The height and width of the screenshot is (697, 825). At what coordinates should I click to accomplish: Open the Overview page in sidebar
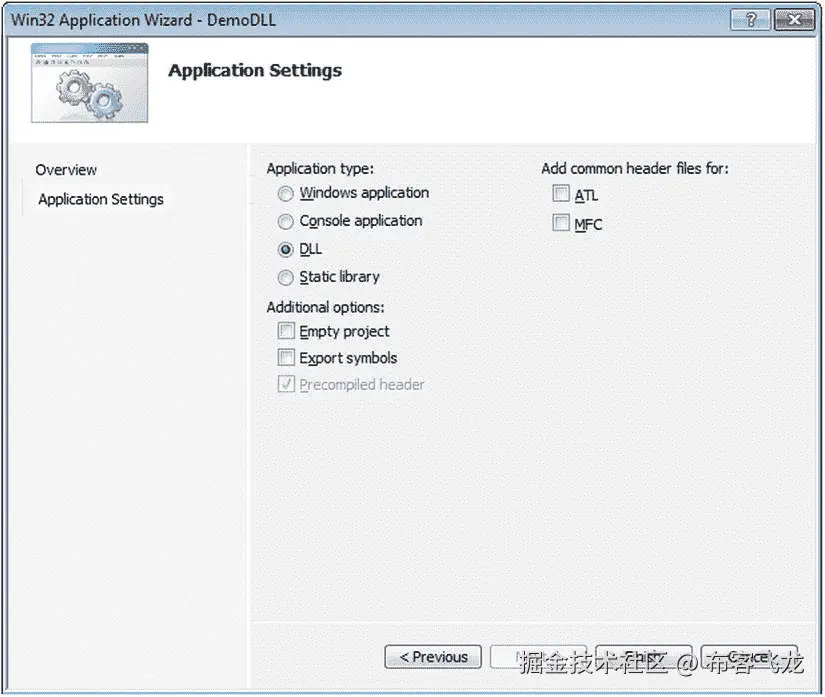click(66, 170)
